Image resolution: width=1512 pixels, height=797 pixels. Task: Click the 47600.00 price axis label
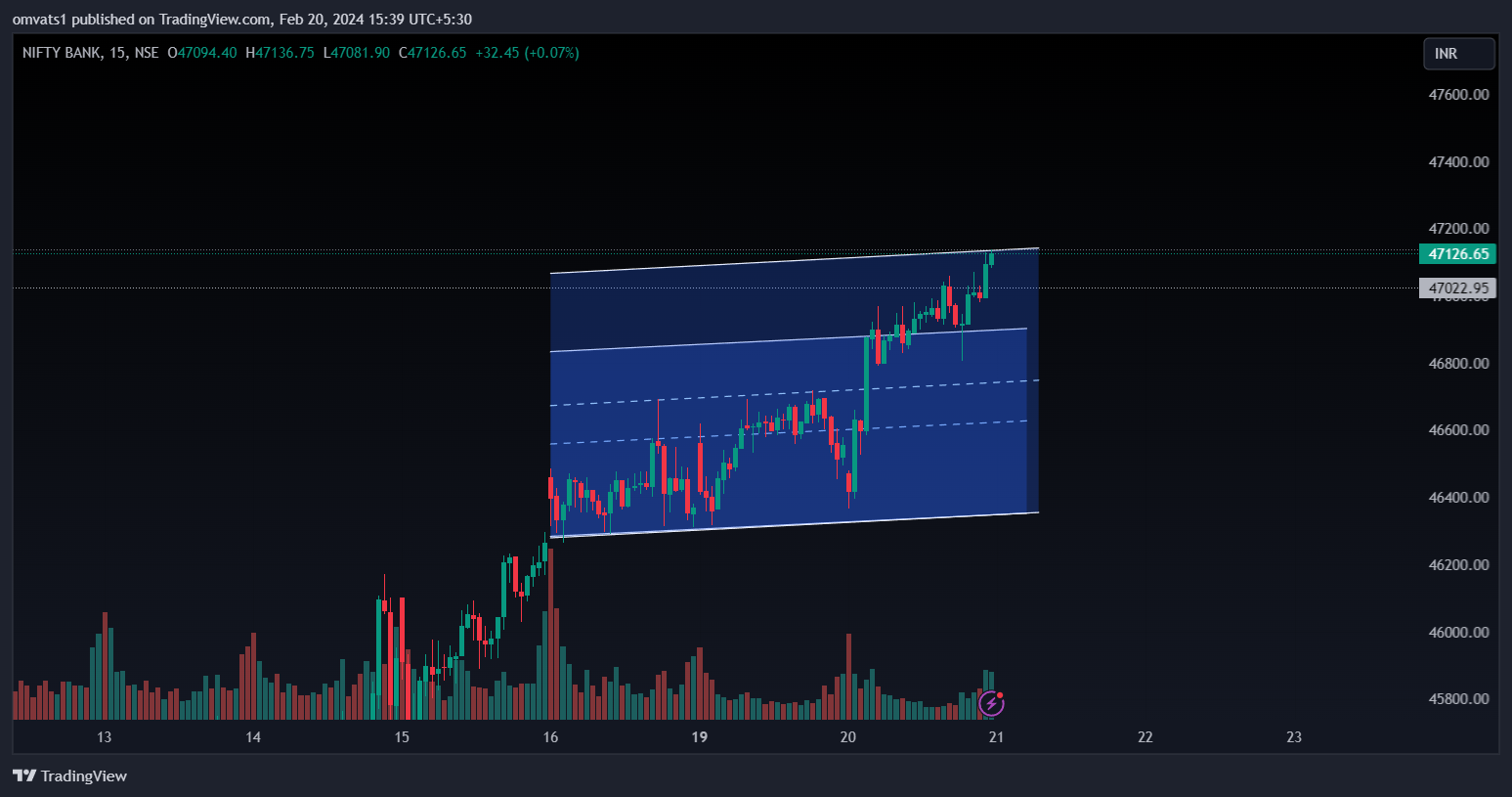pos(1458,95)
